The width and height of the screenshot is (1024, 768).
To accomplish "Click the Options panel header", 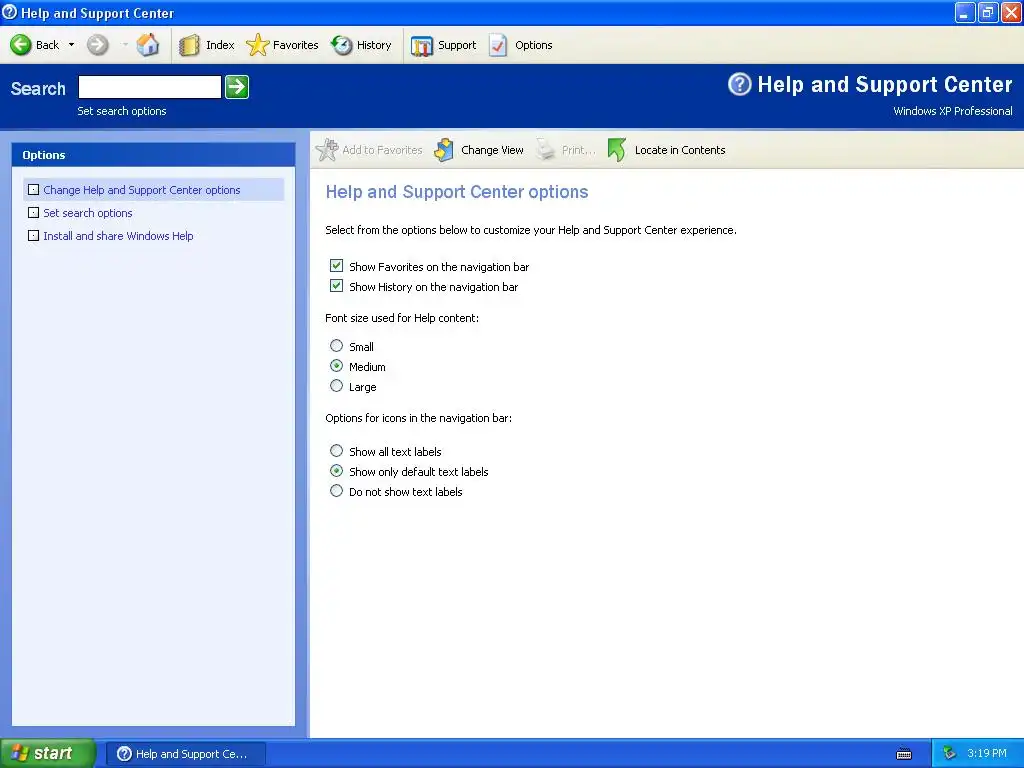I will coord(153,155).
